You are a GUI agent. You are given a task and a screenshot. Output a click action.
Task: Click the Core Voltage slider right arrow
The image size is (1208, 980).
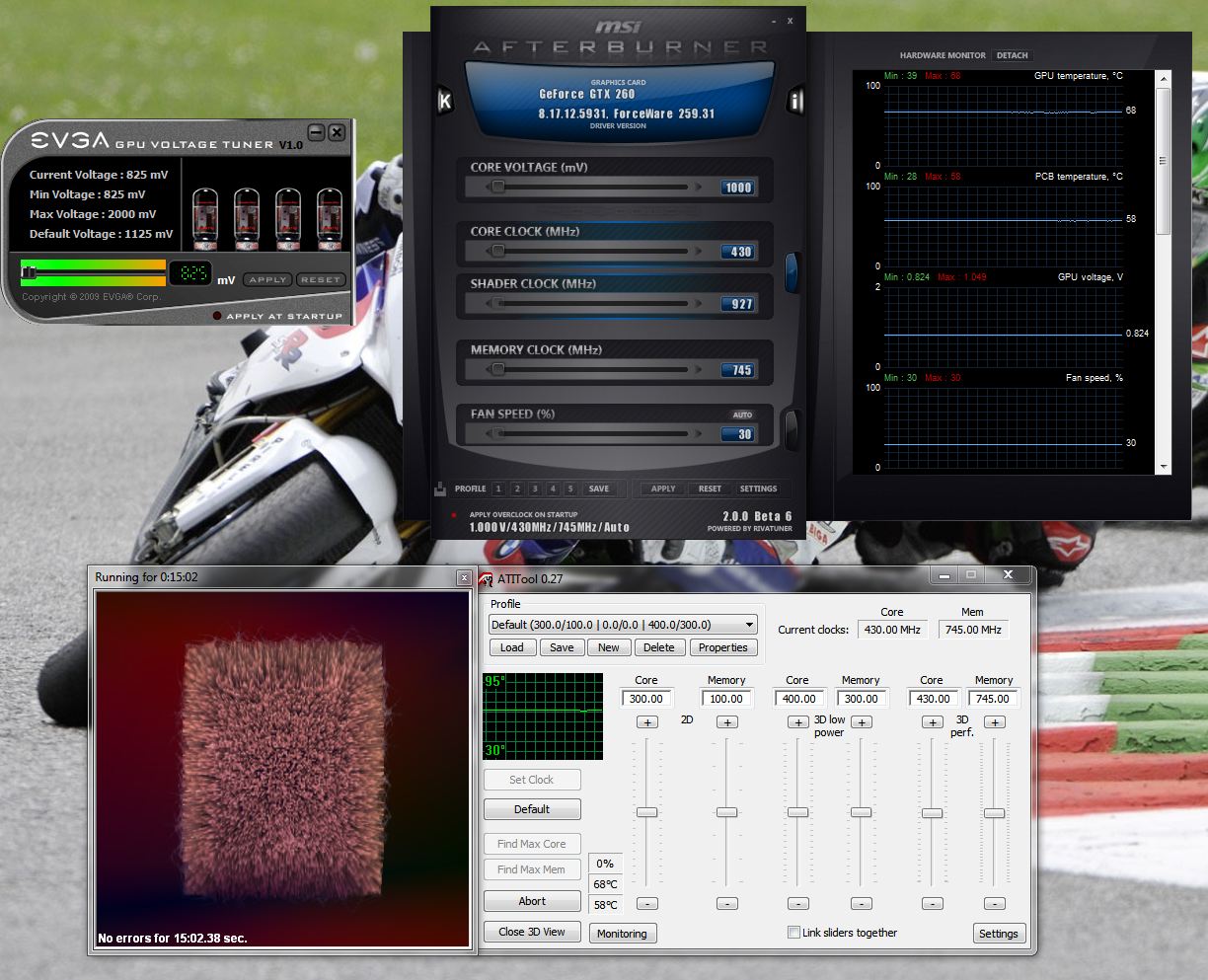[700, 187]
